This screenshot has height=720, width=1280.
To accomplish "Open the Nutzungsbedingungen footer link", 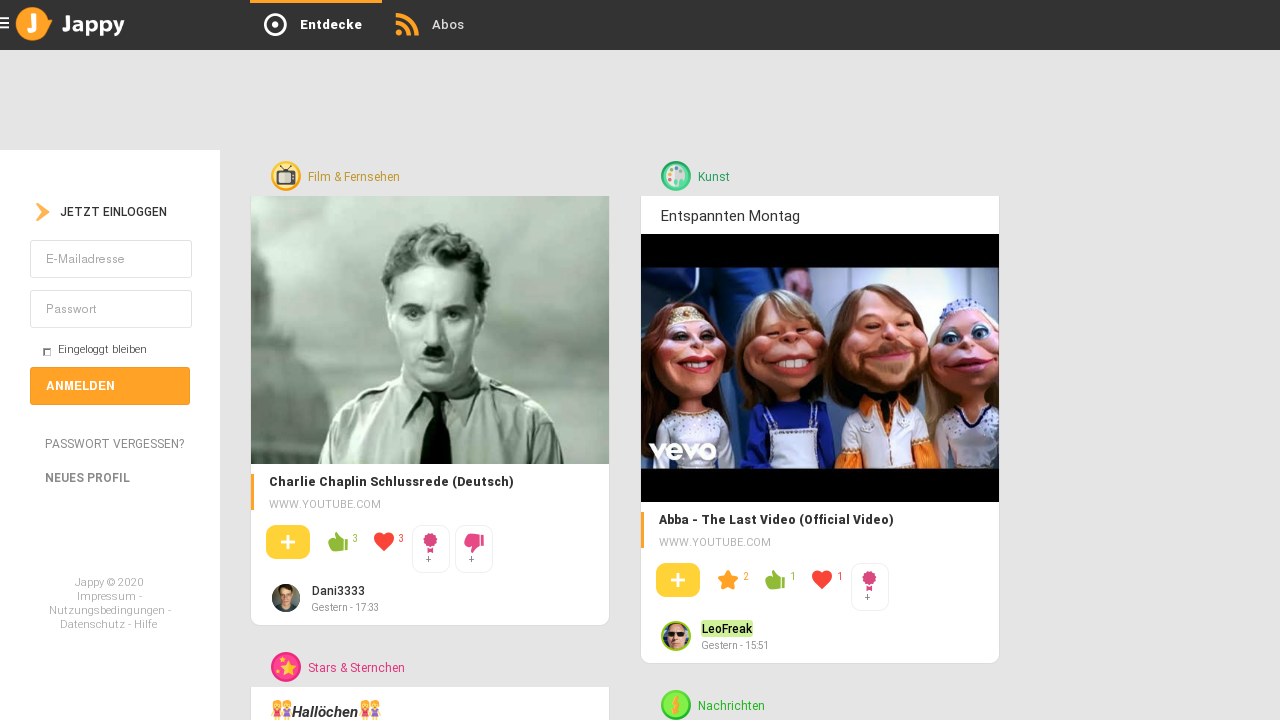I will [107, 610].
